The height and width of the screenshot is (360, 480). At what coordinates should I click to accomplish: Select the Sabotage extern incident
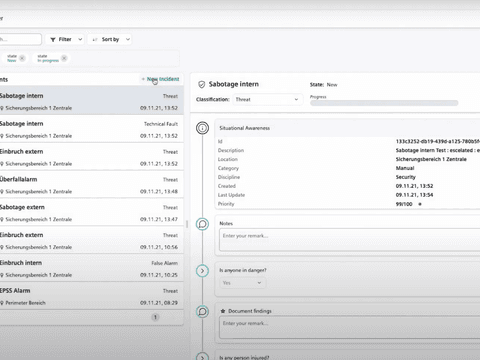[91, 212]
